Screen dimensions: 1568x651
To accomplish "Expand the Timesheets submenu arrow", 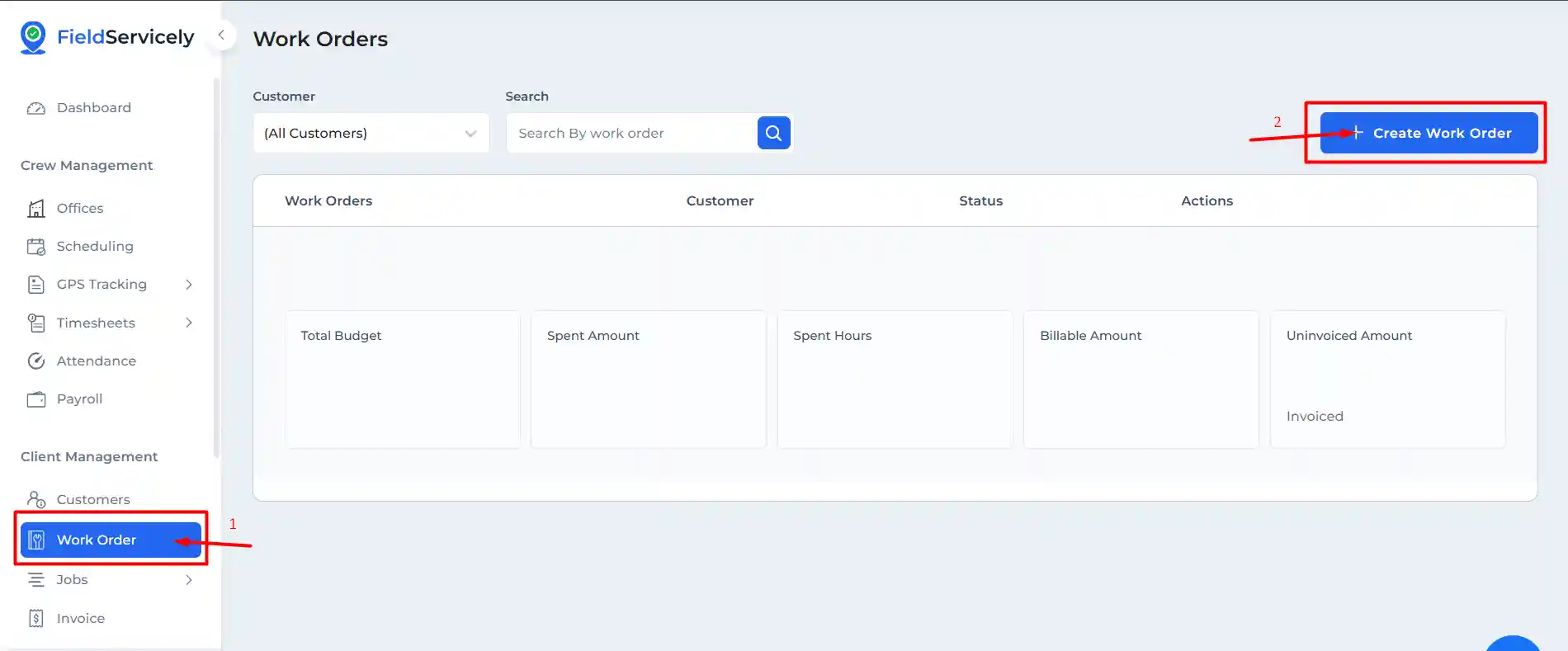I will click(x=189, y=323).
